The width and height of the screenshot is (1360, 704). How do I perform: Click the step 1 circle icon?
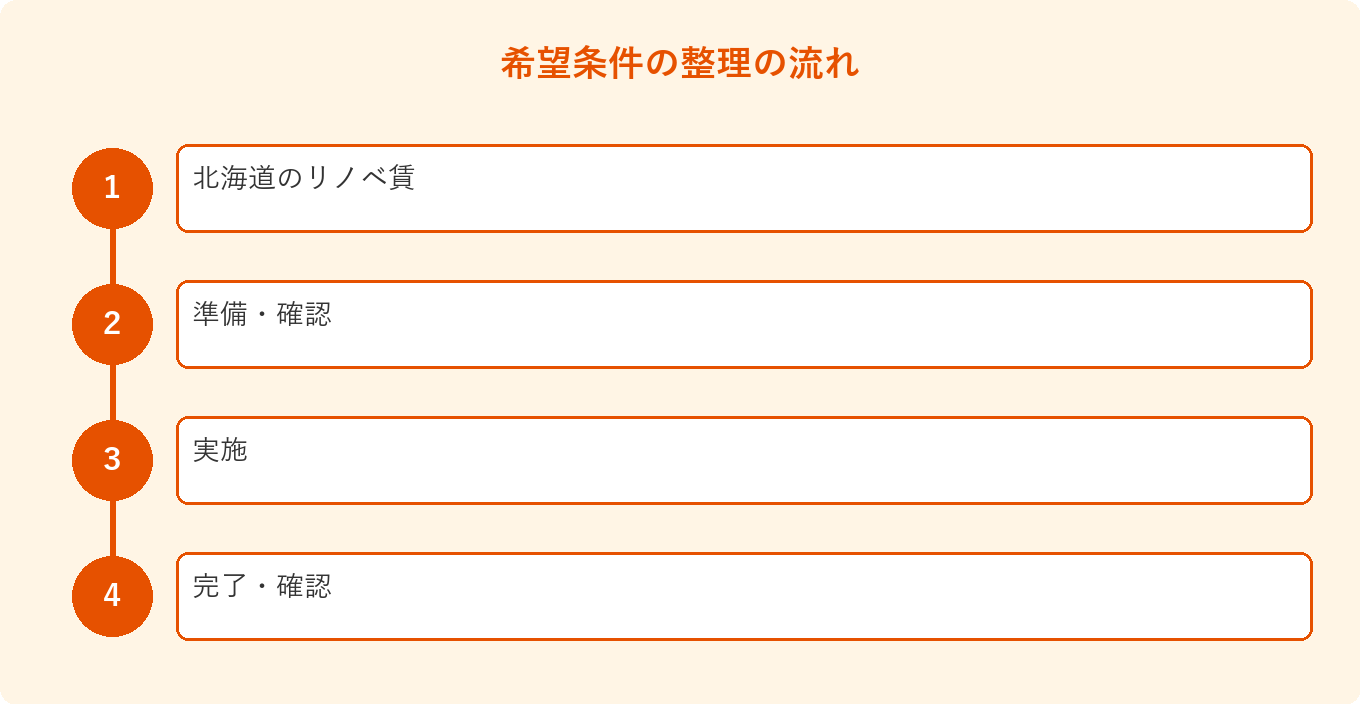112,188
